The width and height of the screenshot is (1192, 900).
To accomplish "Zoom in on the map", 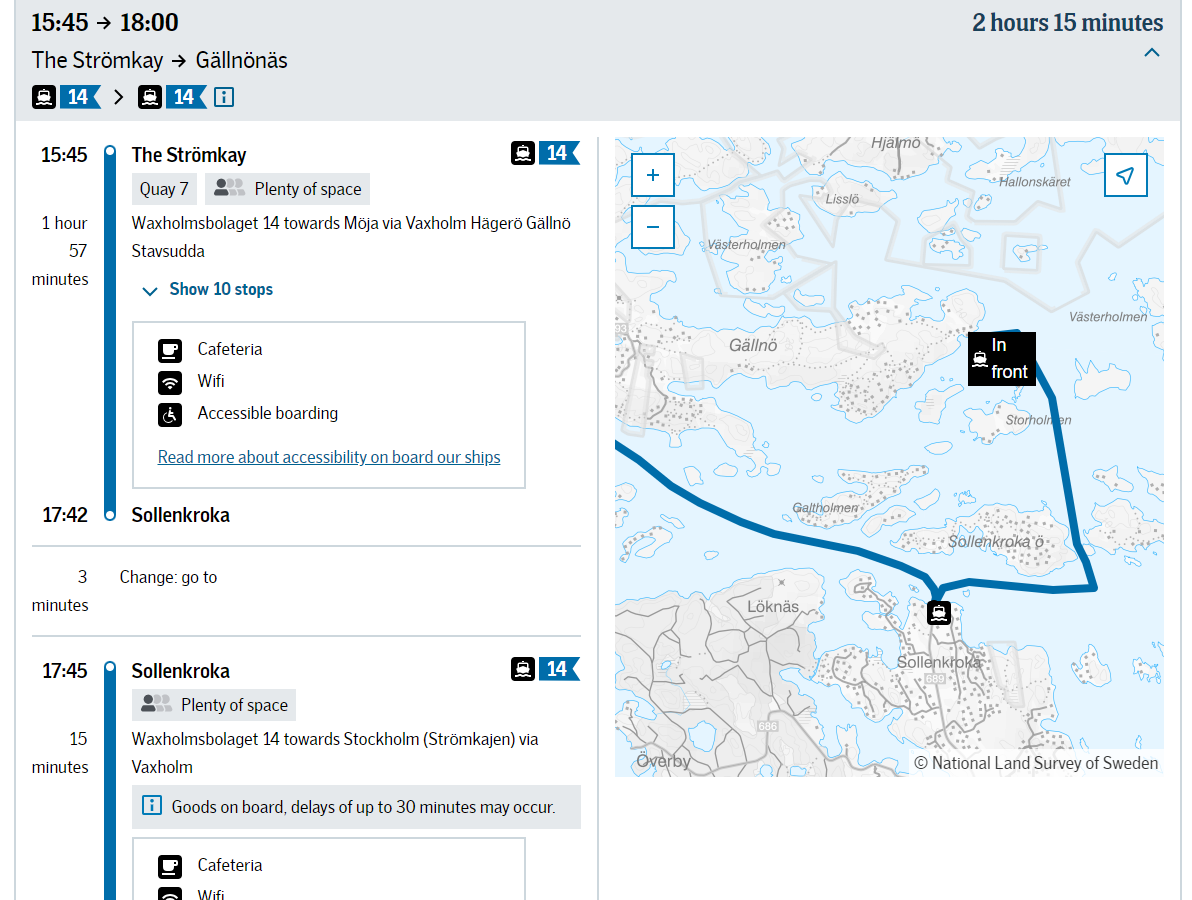I will click(x=652, y=175).
